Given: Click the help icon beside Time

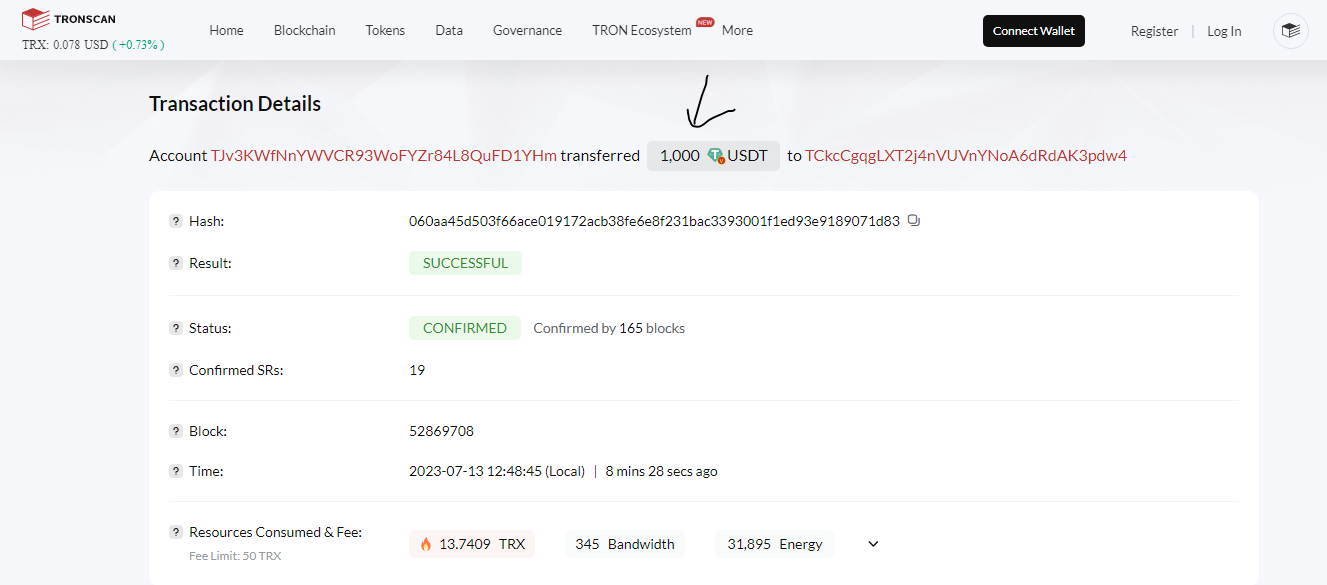Looking at the screenshot, I should [176, 471].
